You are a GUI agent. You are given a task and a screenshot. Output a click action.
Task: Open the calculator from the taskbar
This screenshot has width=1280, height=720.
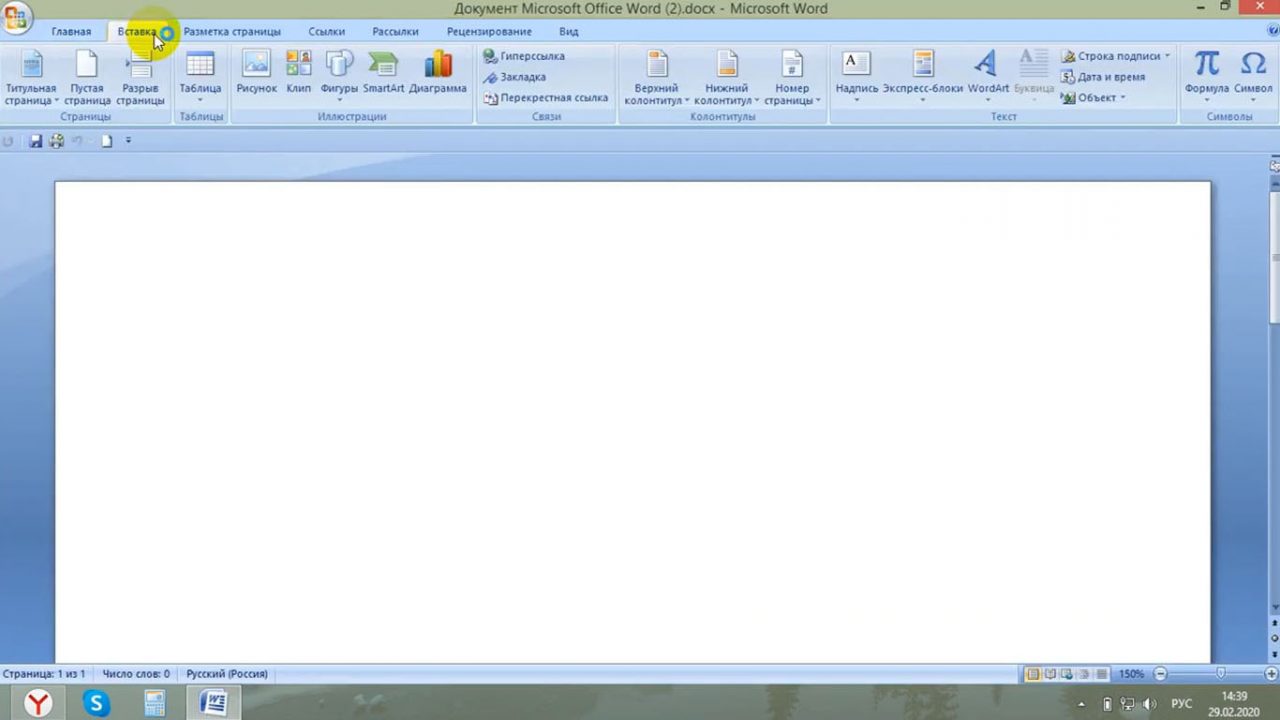pyautogui.click(x=154, y=703)
